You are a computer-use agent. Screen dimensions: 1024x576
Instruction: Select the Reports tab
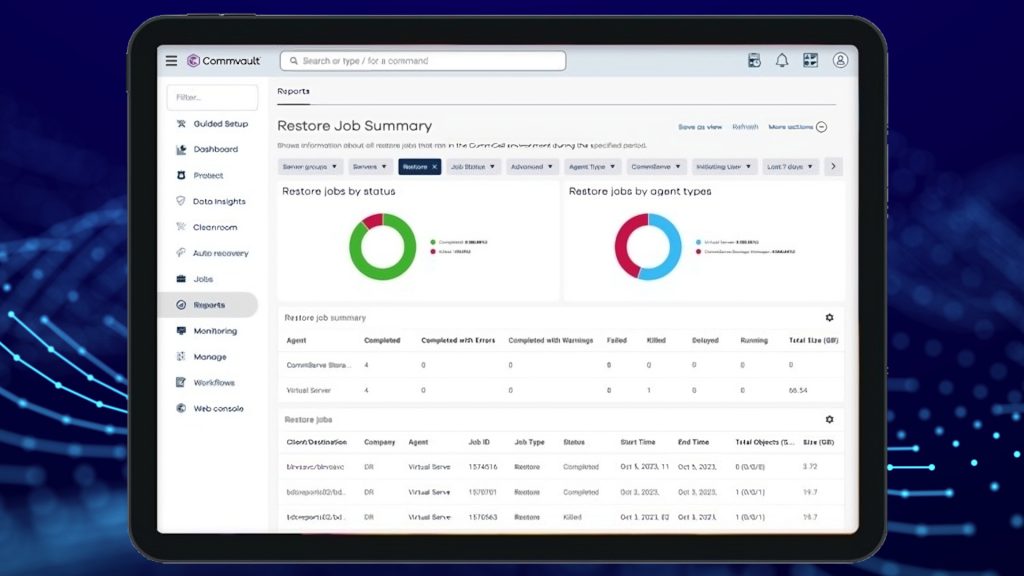pyautogui.click(x=293, y=92)
